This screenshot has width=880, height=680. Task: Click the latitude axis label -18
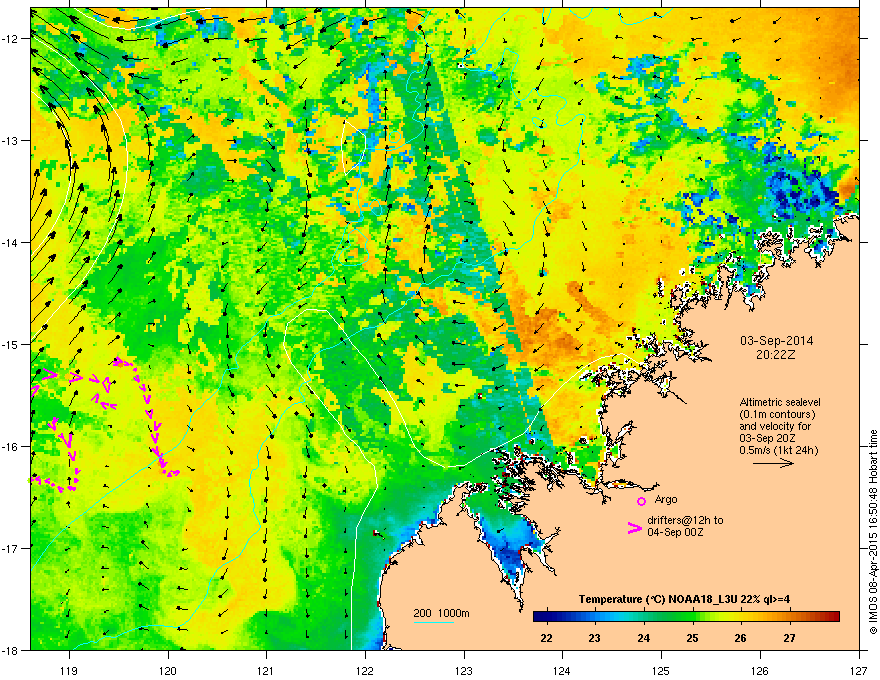(10, 650)
